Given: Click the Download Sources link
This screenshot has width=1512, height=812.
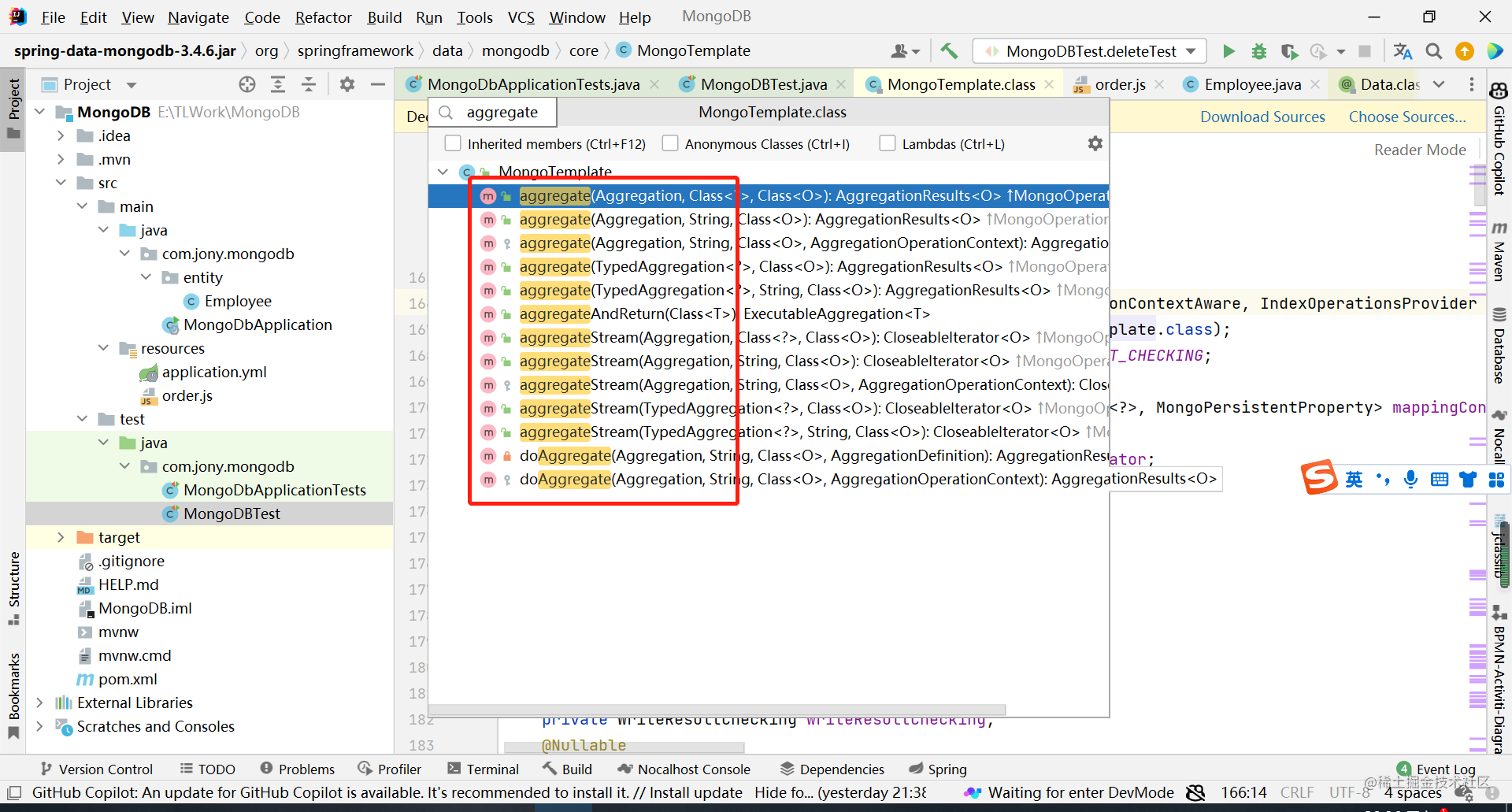Looking at the screenshot, I should pyautogui.click(x=1262, y=116).
